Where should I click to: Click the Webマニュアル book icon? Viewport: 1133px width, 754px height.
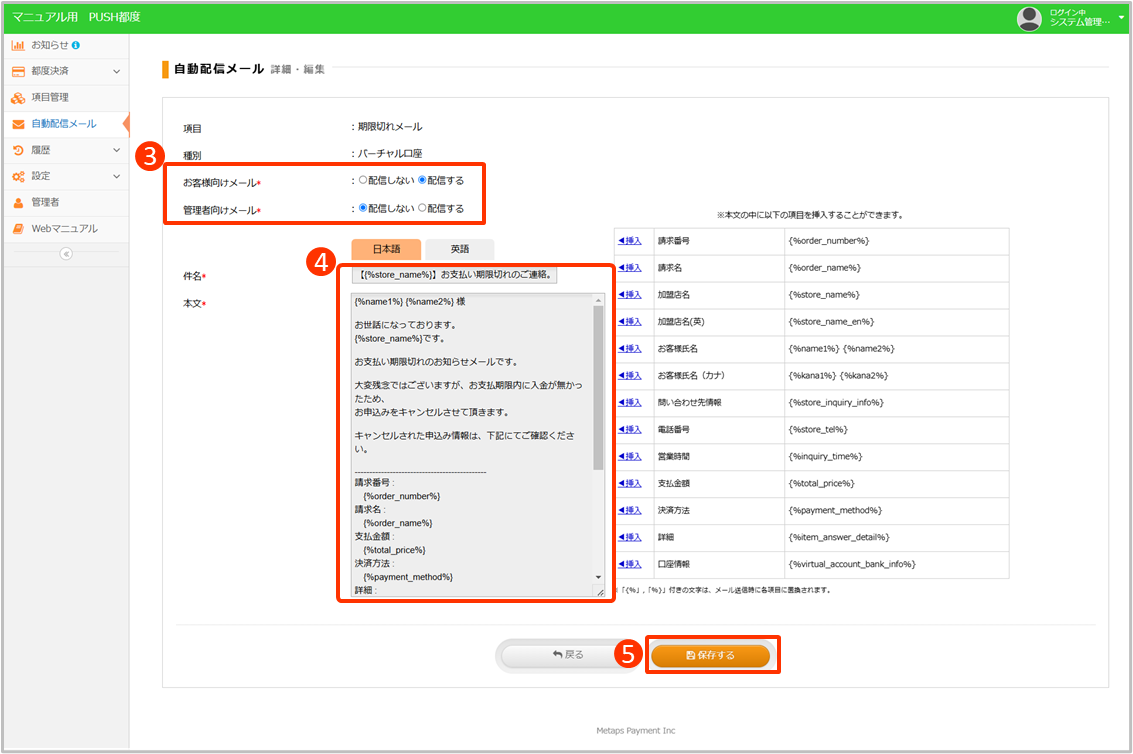[18, 228]
